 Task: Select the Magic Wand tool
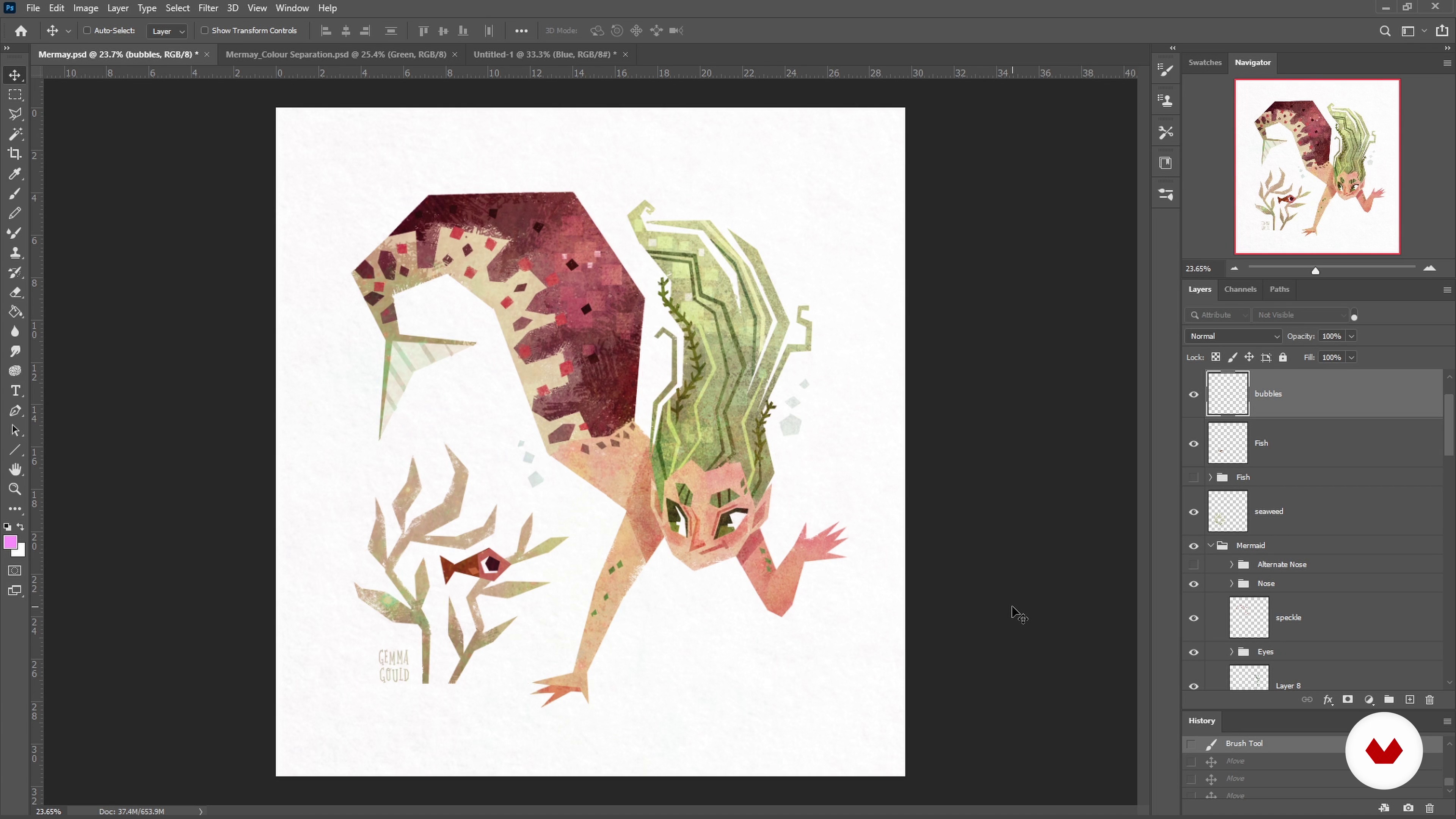pos(15,134)
